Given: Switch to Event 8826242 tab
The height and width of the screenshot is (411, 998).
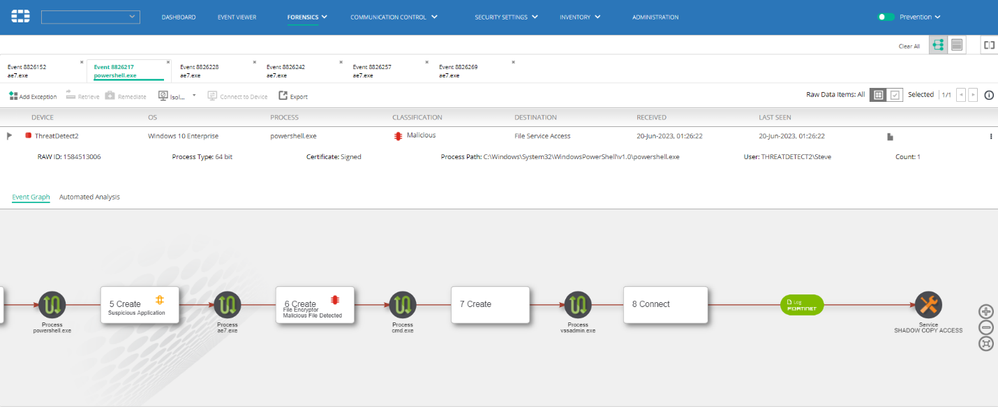Looking at the screenshot, I should click(301, 71).
